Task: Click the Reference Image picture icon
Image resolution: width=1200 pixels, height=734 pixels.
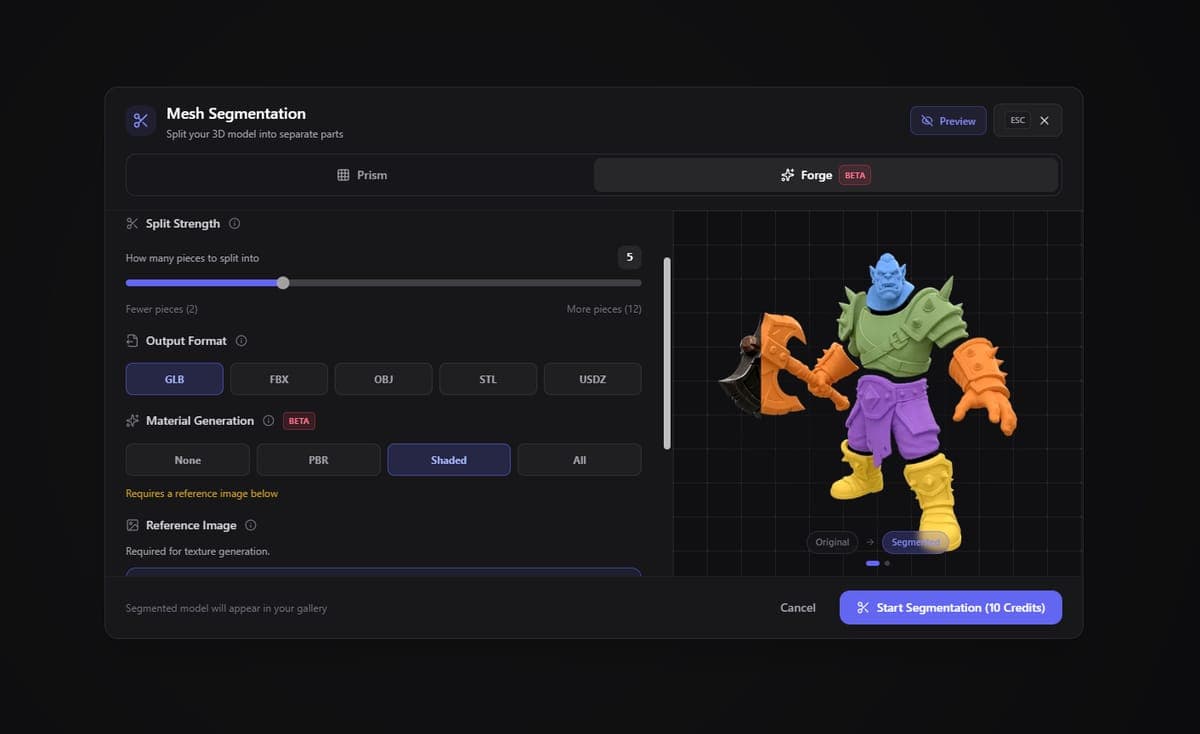Action: click(132, 526)
